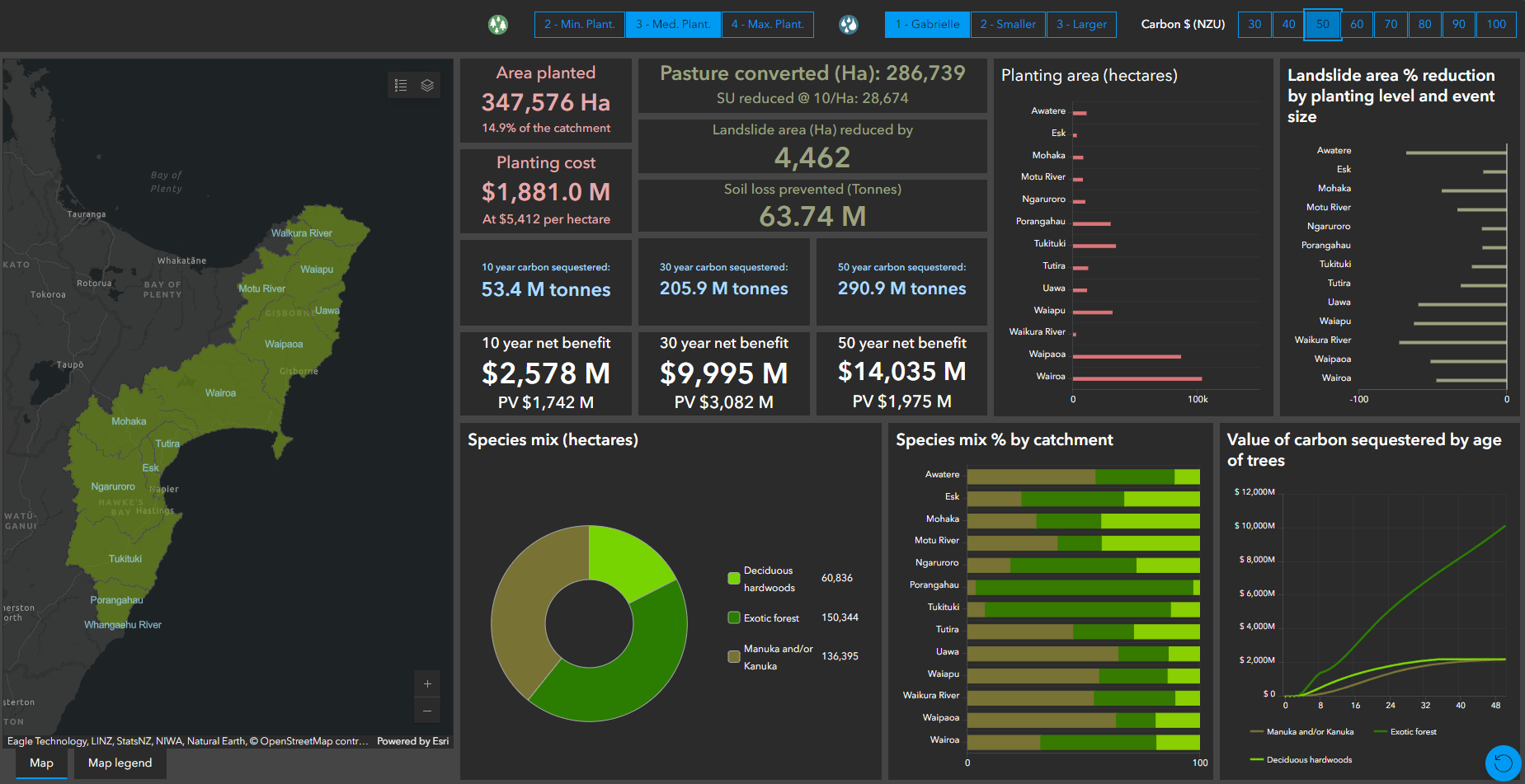This screenshot has height=784, width=1525.
Task: Choose the 3 - Larger event size
Action: (x=1082, y=25)
